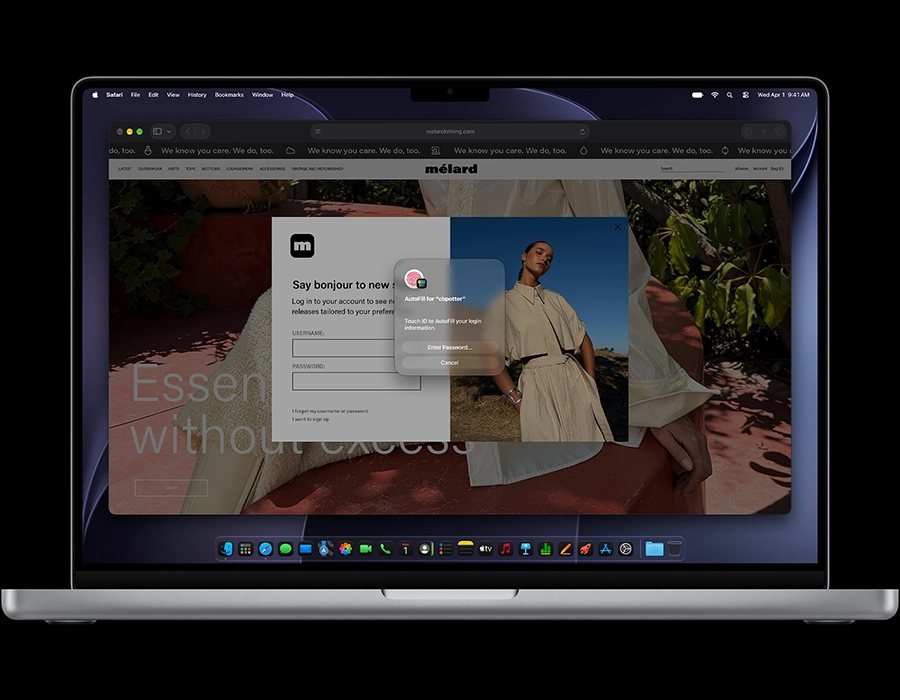Open Finder from the Dock

click(226, 549)
